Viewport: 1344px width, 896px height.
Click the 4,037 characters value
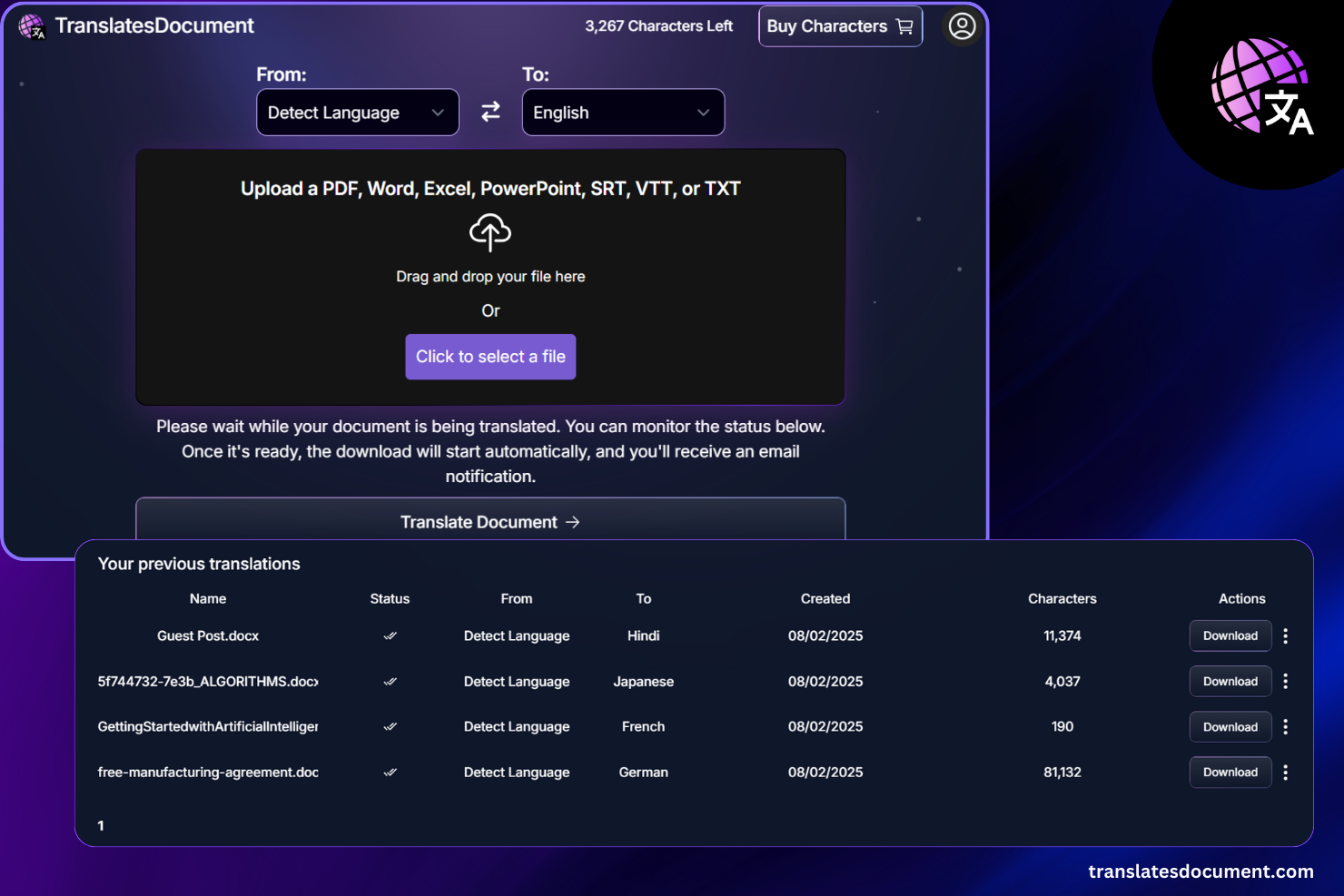point(1062,682)
